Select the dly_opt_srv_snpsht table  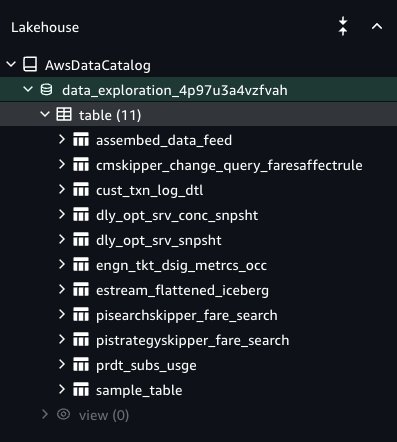point(159,240)
